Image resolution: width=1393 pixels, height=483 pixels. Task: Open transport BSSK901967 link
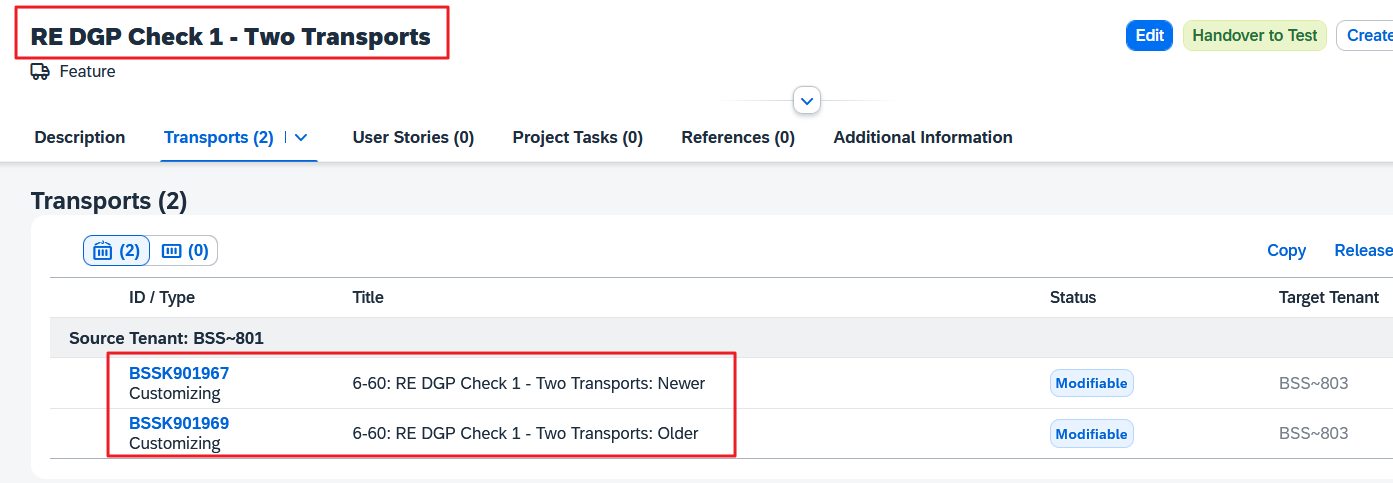point(179,374)
